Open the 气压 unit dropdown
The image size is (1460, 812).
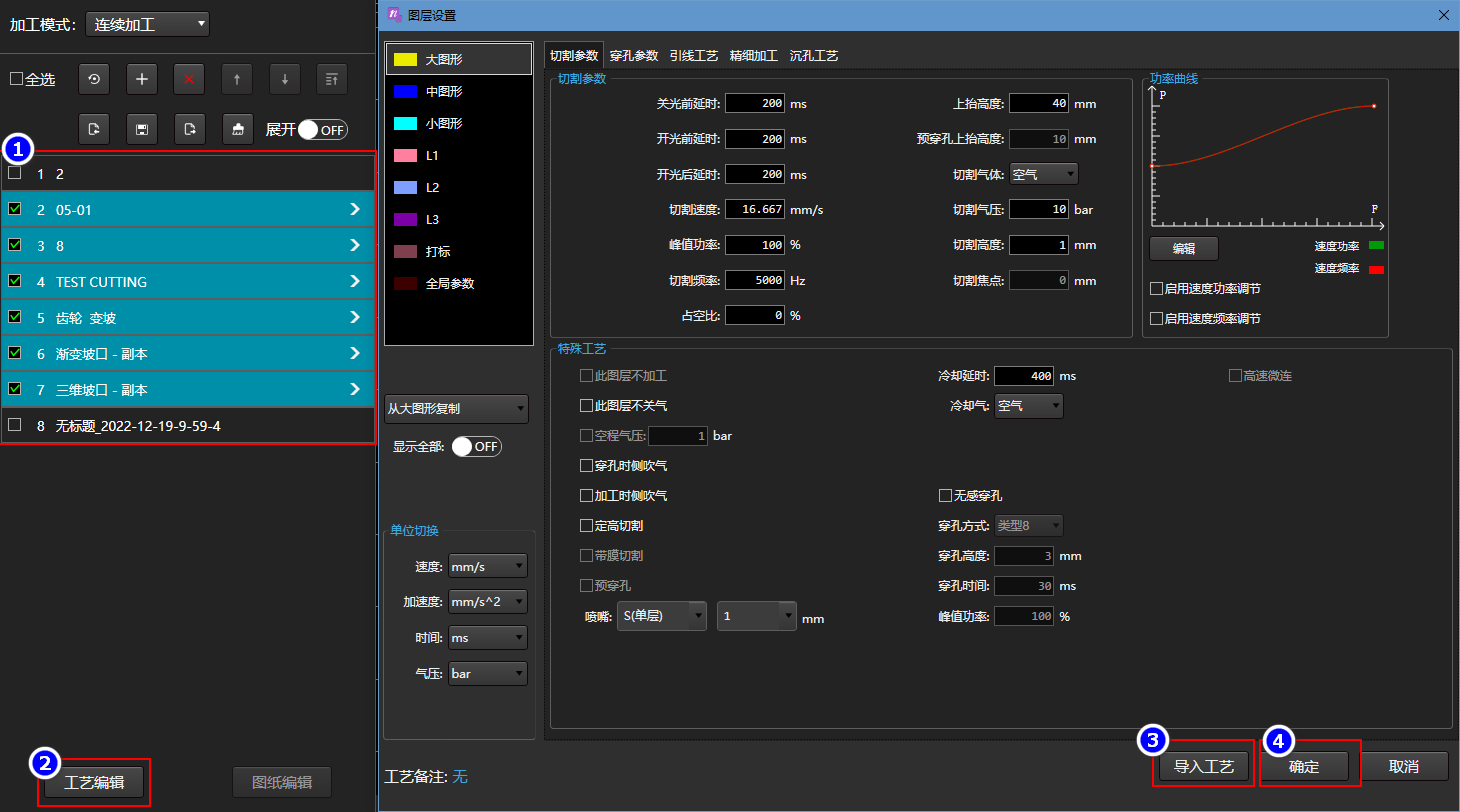[488, 674]
